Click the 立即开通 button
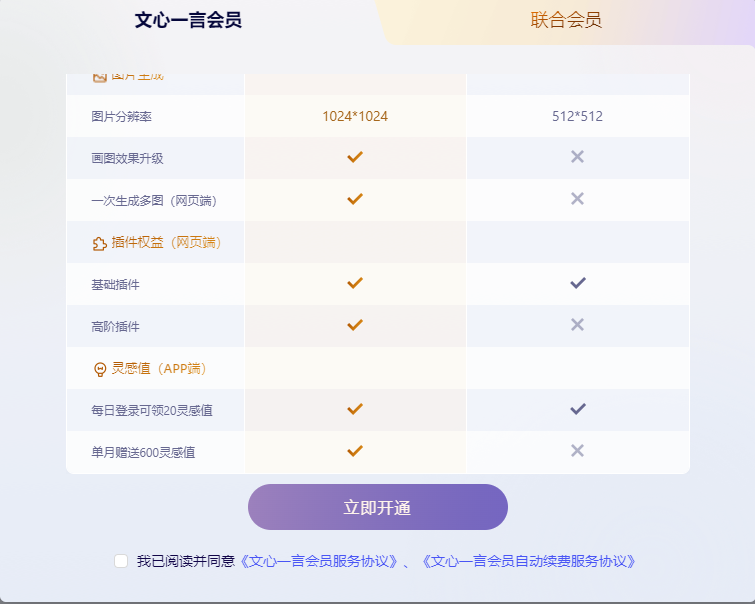The image size is (755, 604). 378,507
